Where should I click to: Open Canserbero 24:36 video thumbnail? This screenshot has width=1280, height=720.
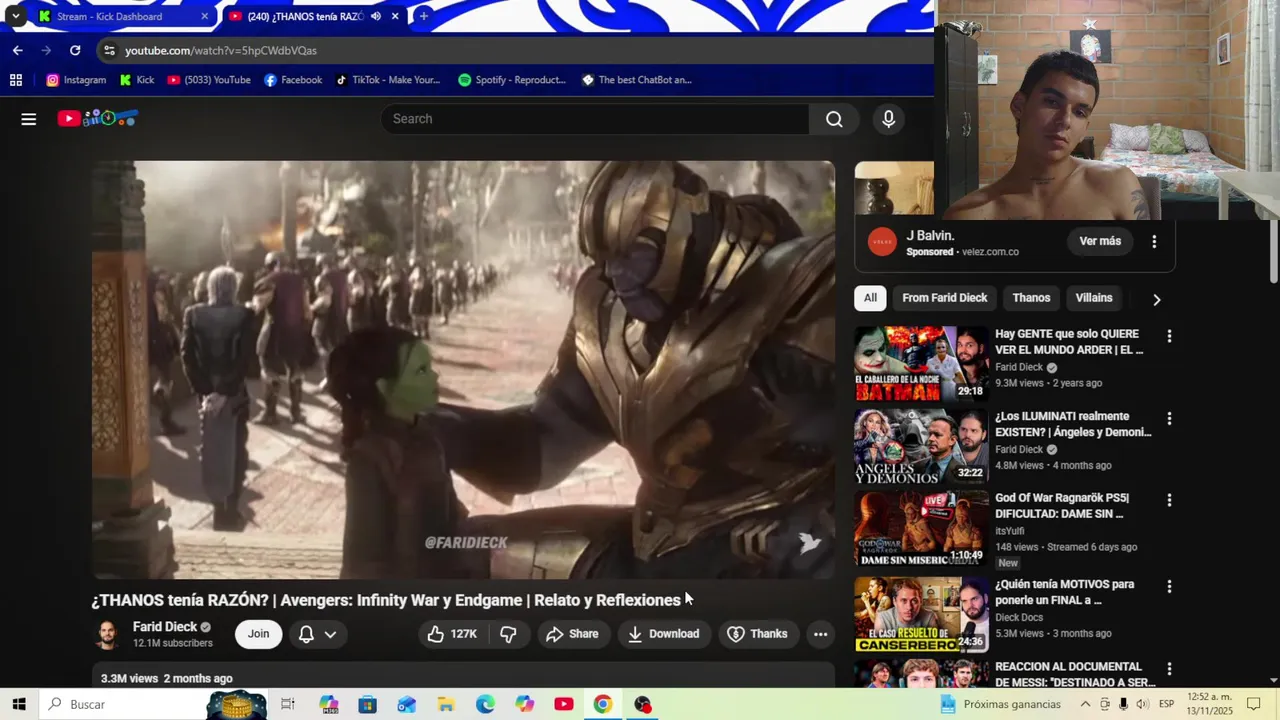(x=921, y=614)
